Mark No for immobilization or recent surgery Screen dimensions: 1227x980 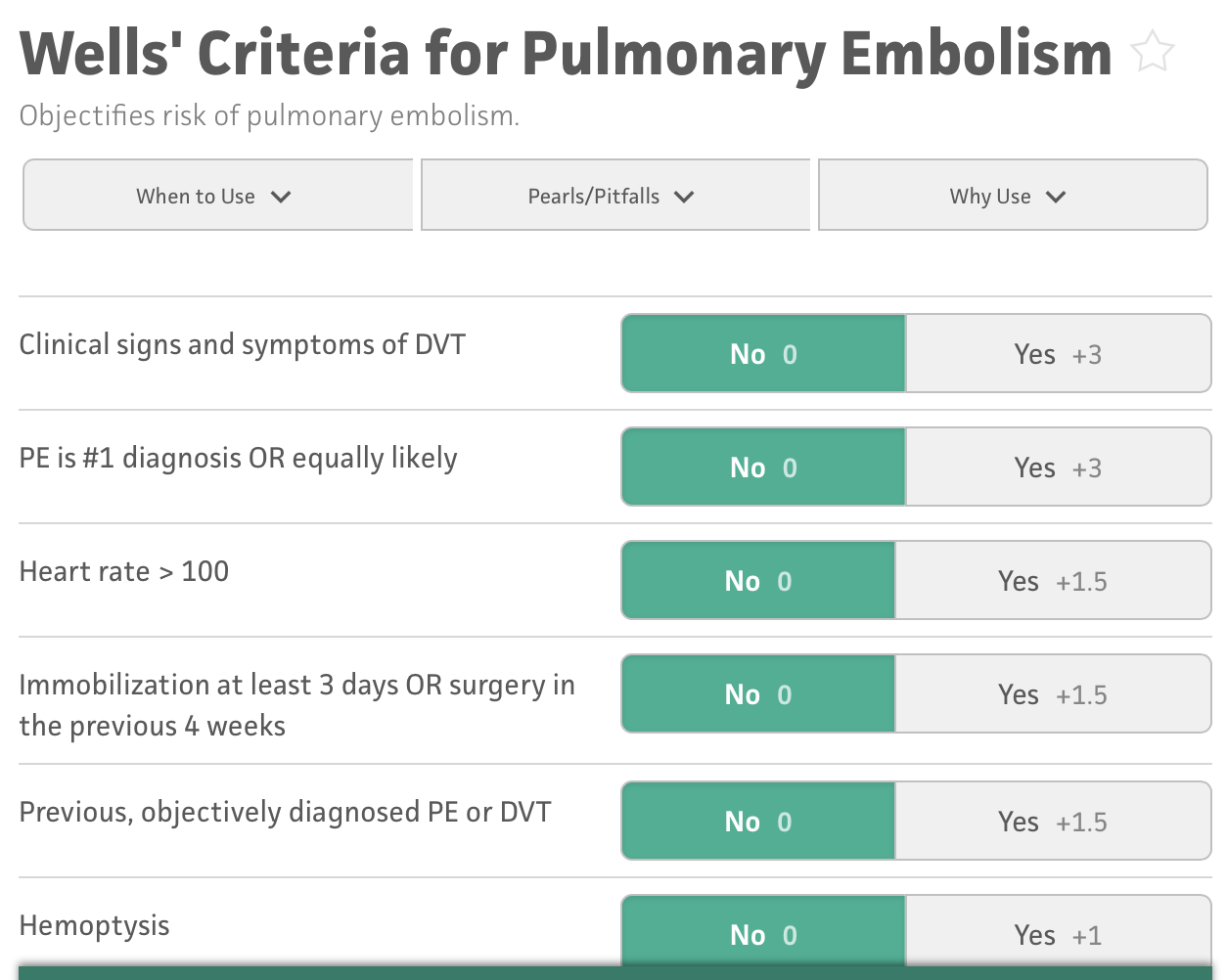[758, 694]
